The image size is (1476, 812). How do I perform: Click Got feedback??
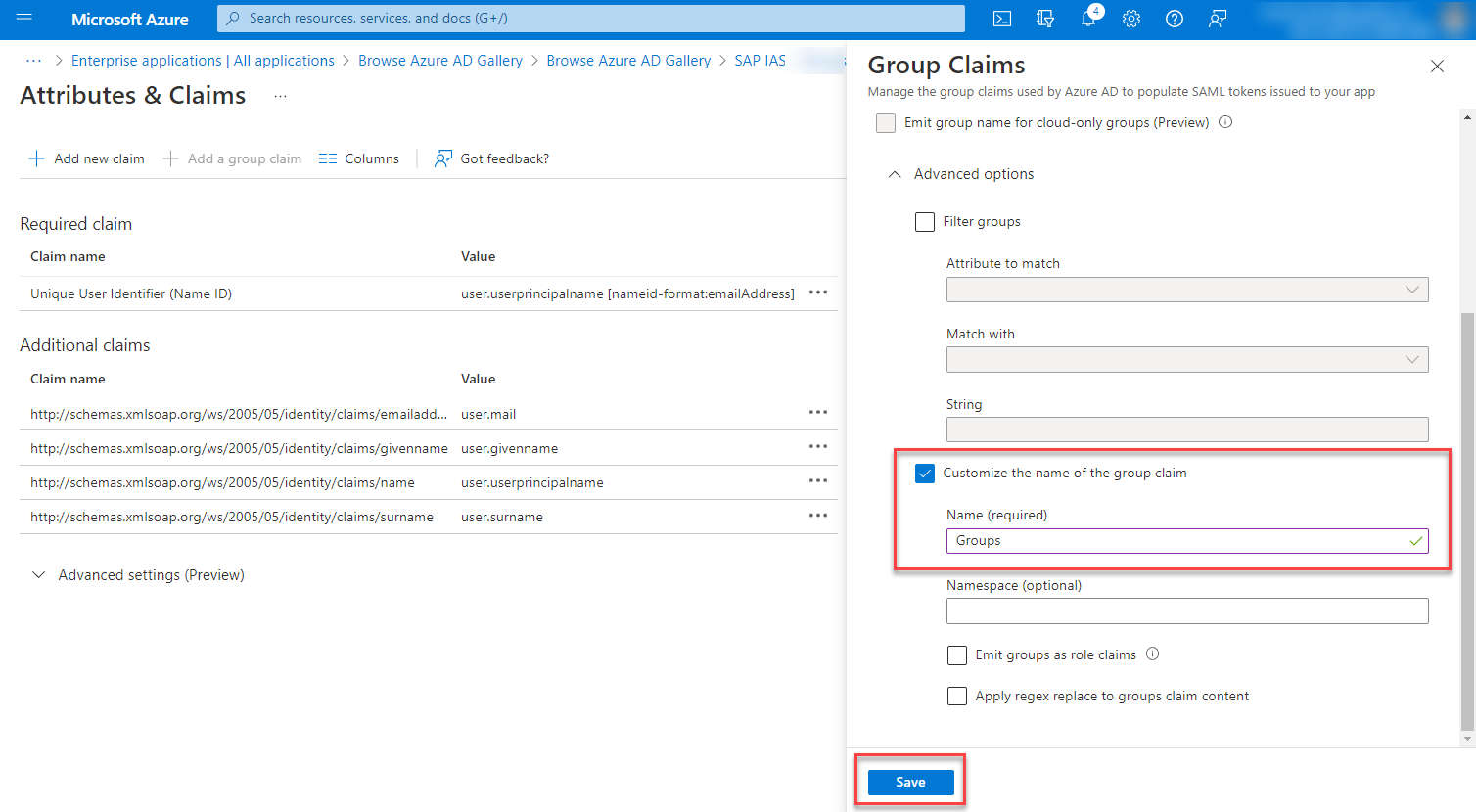[x=491, y=158]
